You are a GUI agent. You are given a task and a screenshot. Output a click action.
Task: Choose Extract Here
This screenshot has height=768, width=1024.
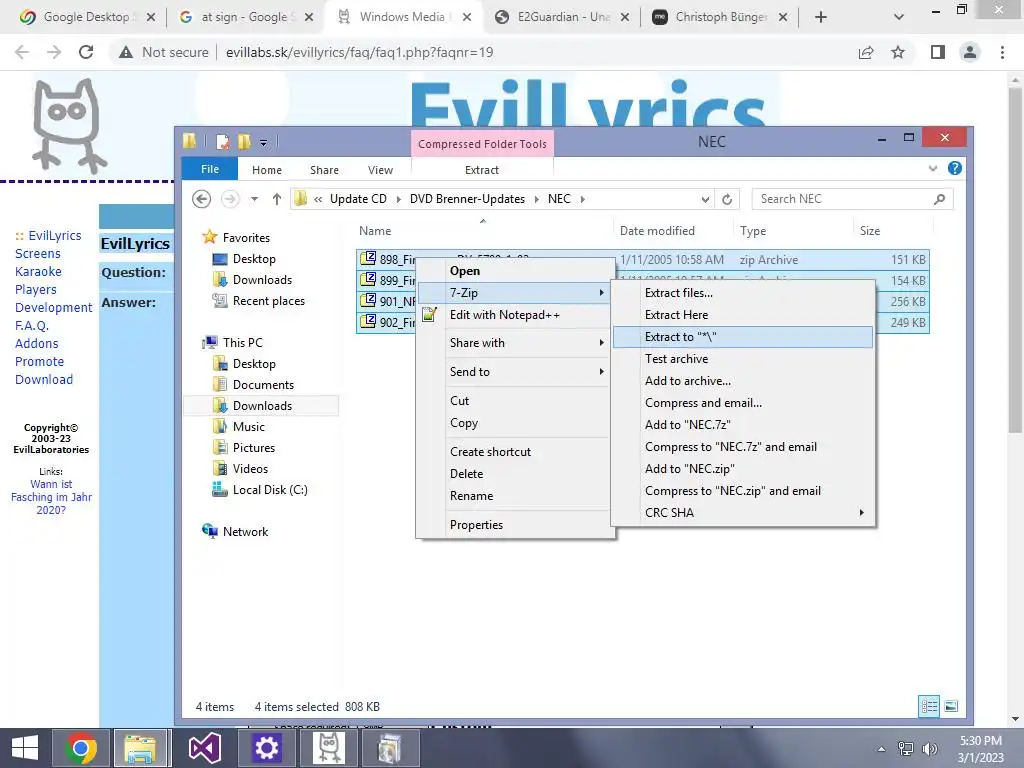pyautogui.click(x=743, y=315)
